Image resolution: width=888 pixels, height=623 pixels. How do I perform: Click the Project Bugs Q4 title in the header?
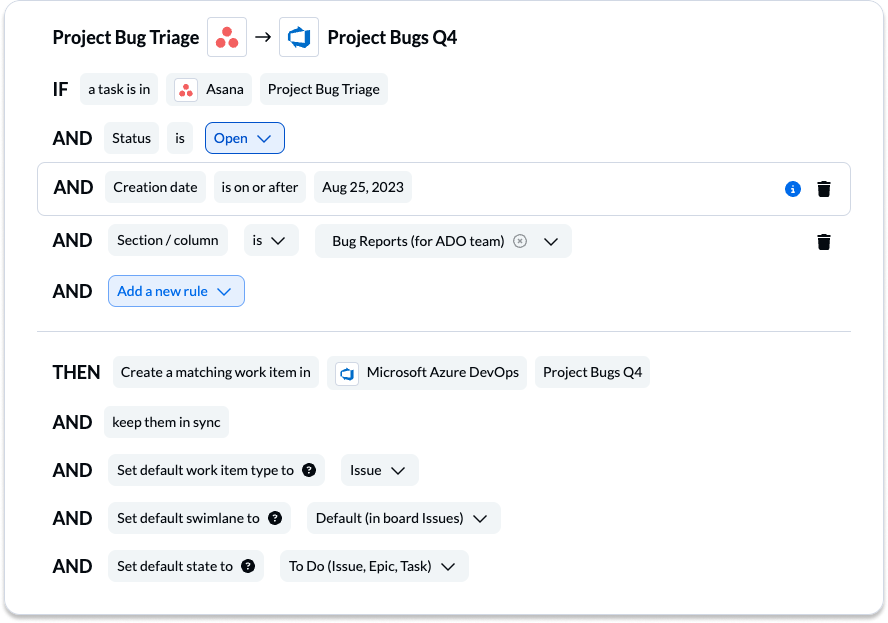pyautogui.click(x=392, y=38)
